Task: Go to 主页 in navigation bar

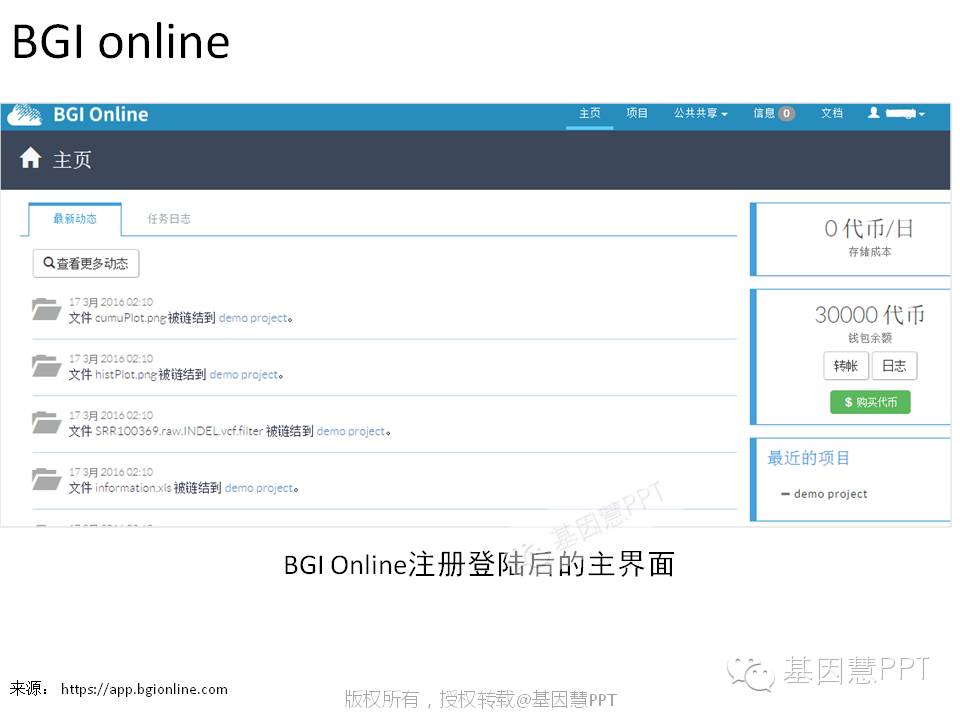Action: tap(590, 114)
